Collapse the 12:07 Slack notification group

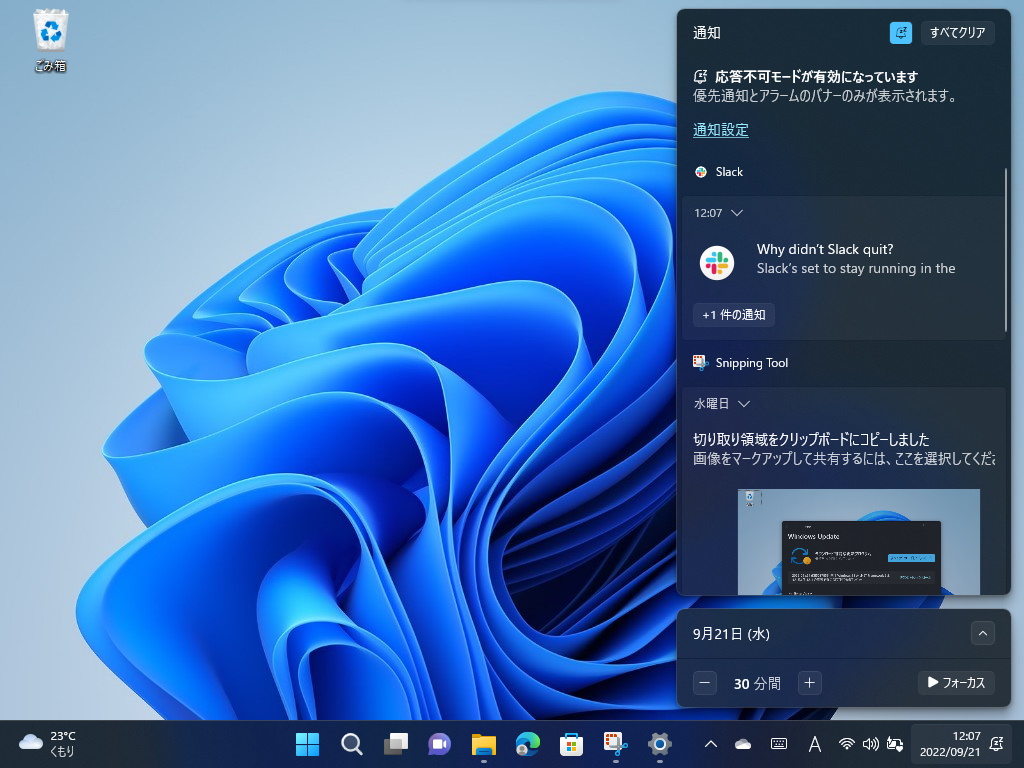[736, 213]
